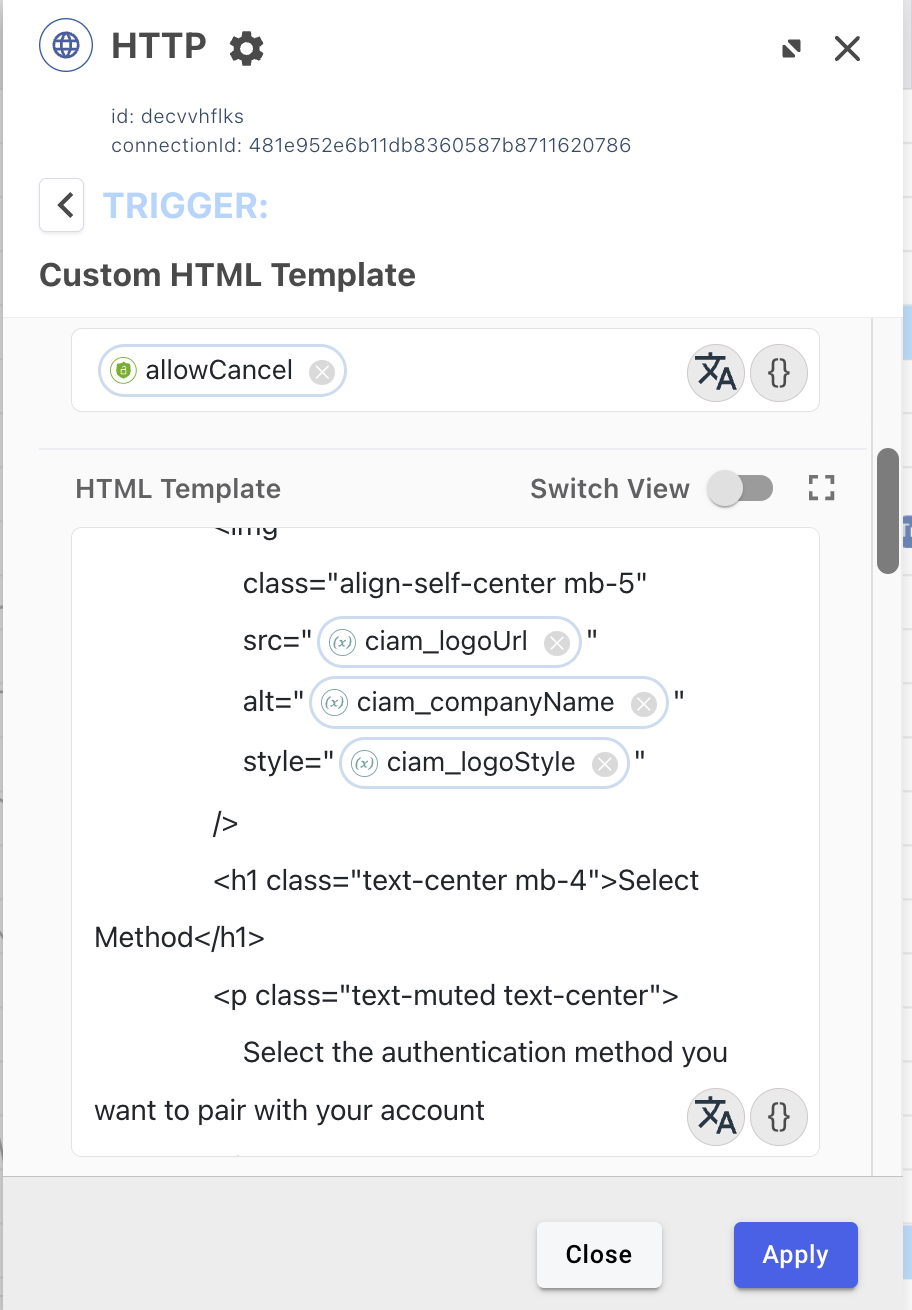Click the panel's vertical scrollbar thumb
912x1310 pixels.
(888, 511)
